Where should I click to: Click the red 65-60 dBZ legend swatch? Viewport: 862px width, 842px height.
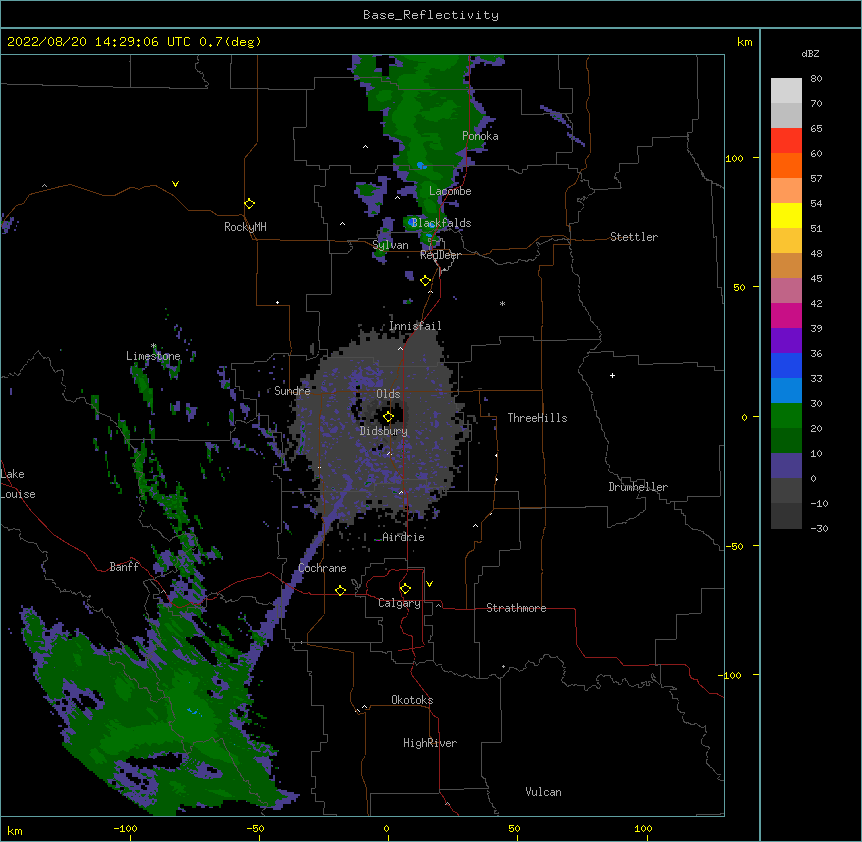point(786,141)
